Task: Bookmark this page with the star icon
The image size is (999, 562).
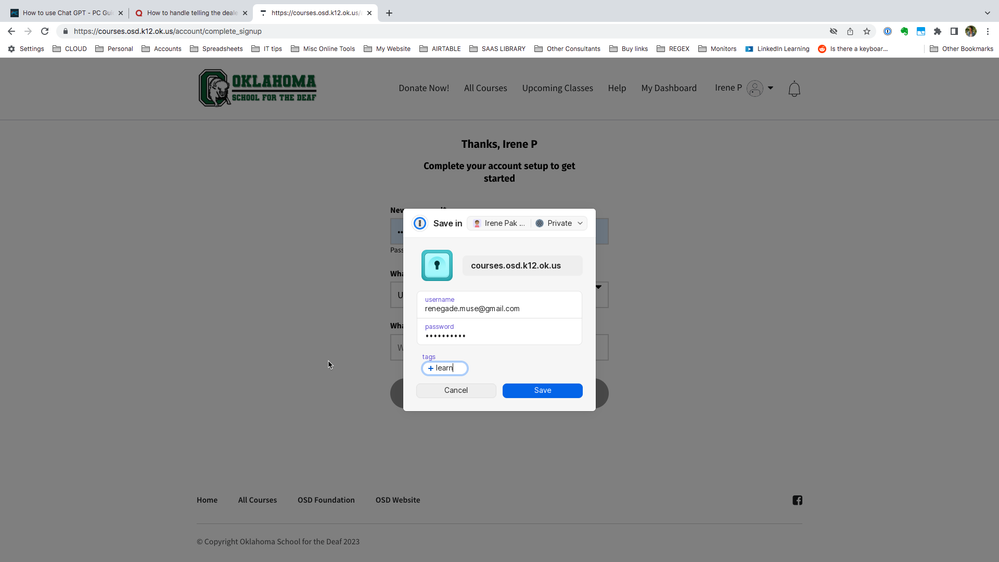Action: pos(867,31)
